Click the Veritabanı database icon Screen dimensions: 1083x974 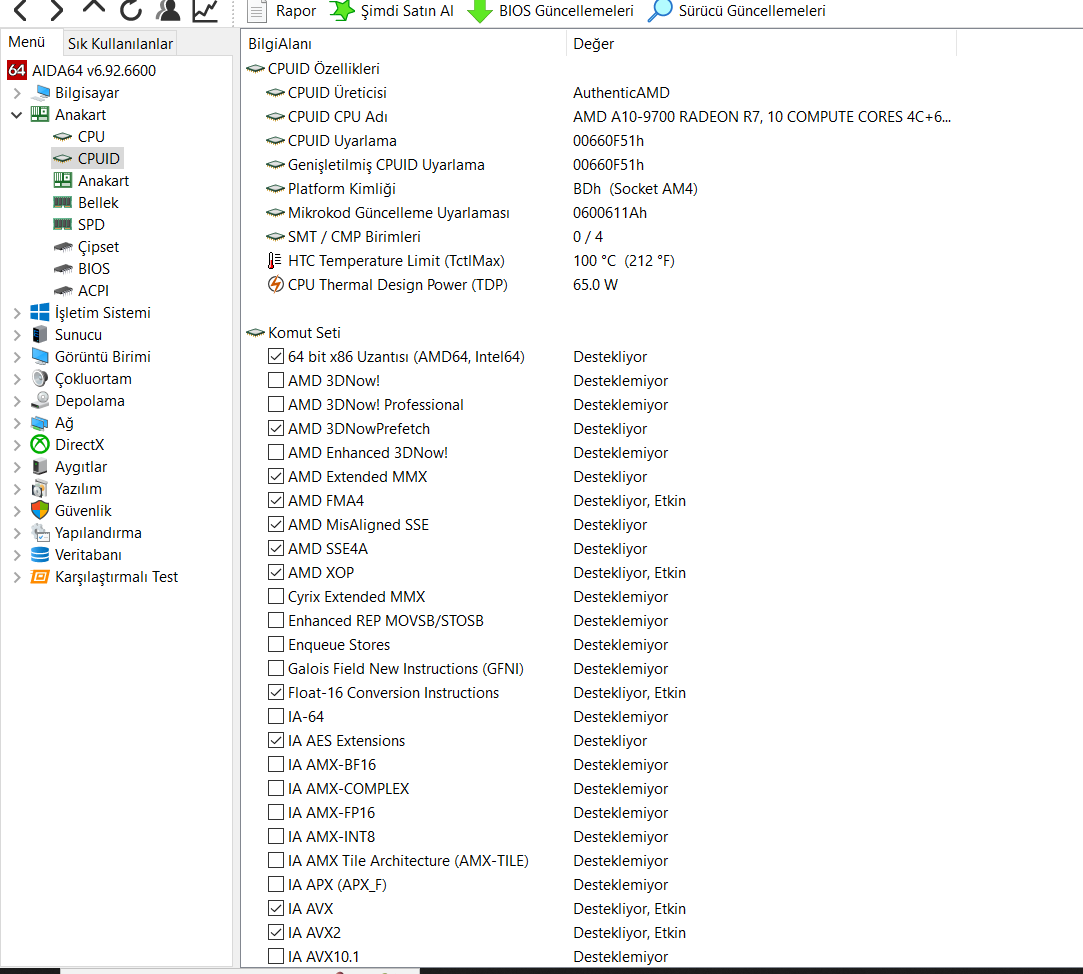pyautogui.click(x=40, y=555)
